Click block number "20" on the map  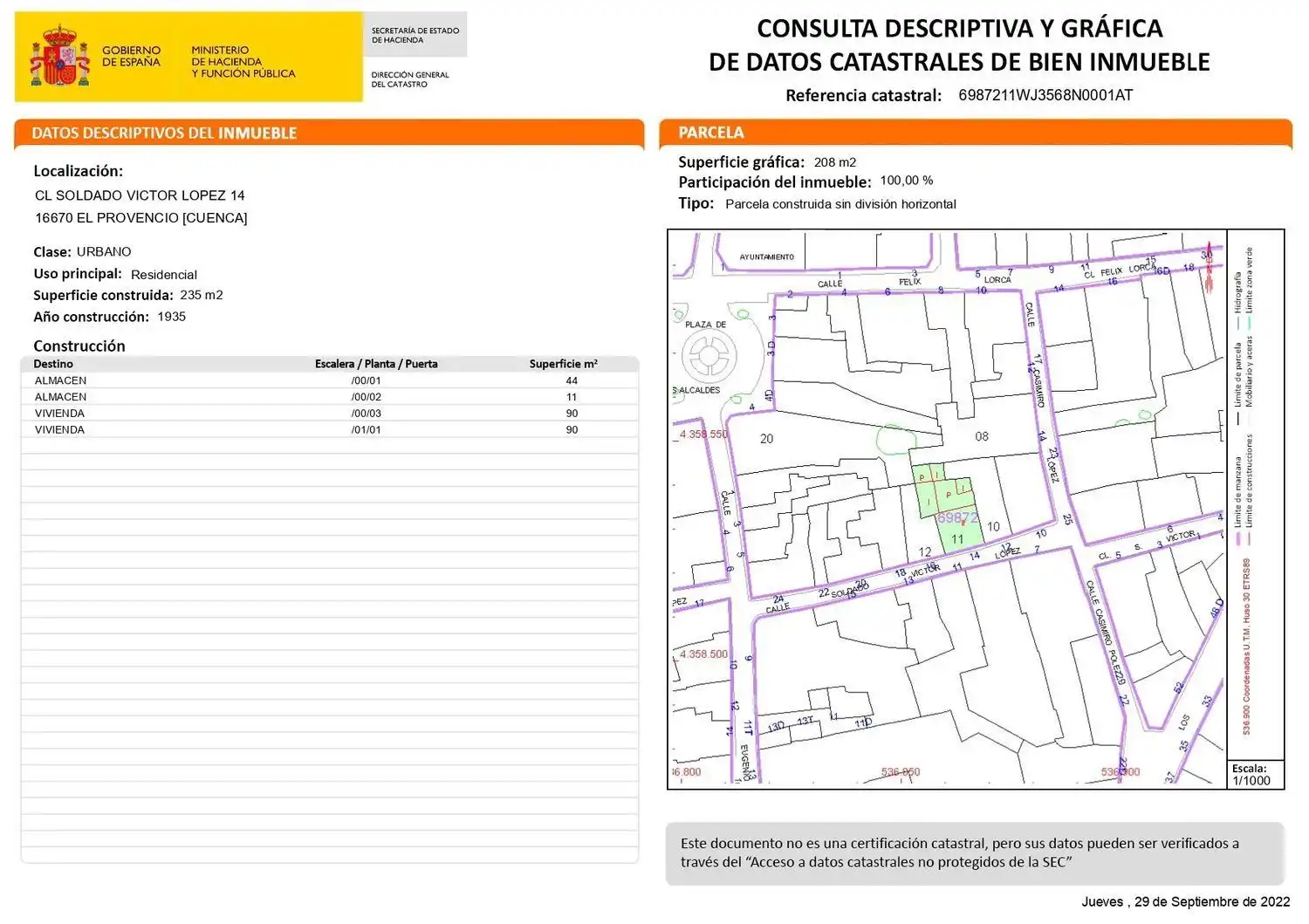[766, 439]
